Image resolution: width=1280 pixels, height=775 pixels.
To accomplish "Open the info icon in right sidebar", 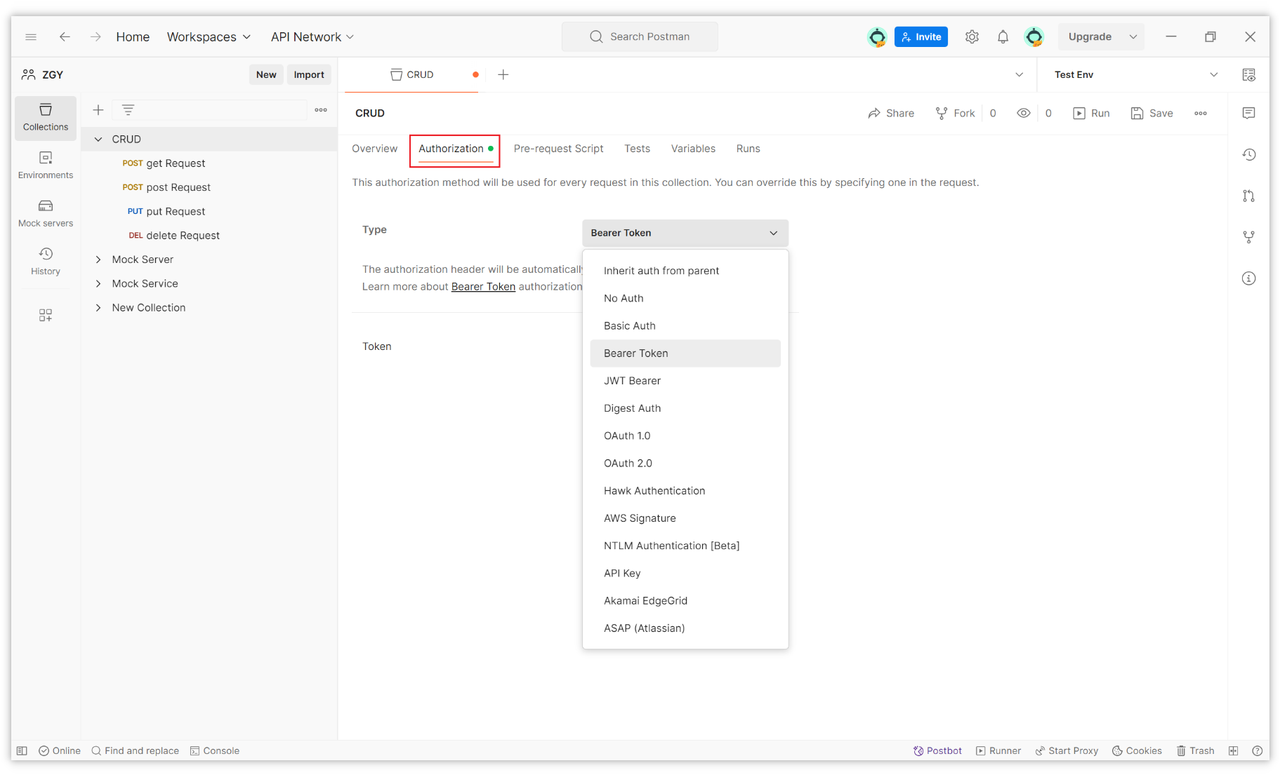I will tap(1249, 278).
